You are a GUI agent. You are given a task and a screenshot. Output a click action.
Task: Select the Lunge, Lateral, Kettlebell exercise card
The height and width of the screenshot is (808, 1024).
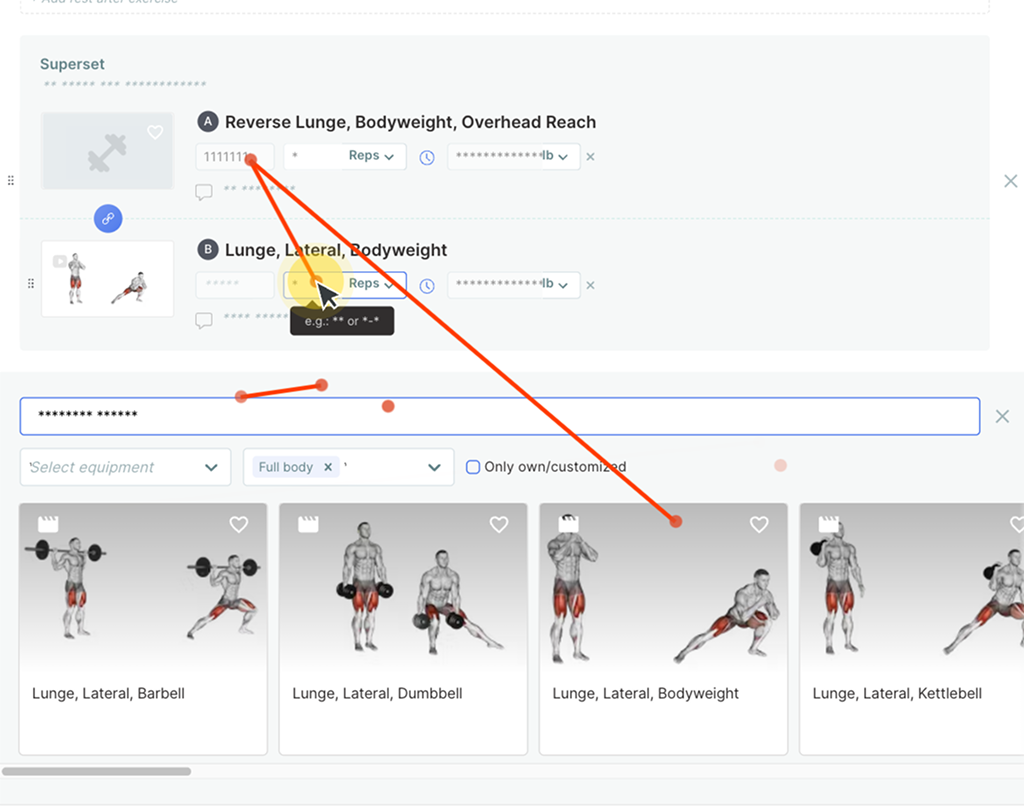click(x=911, y=629)
